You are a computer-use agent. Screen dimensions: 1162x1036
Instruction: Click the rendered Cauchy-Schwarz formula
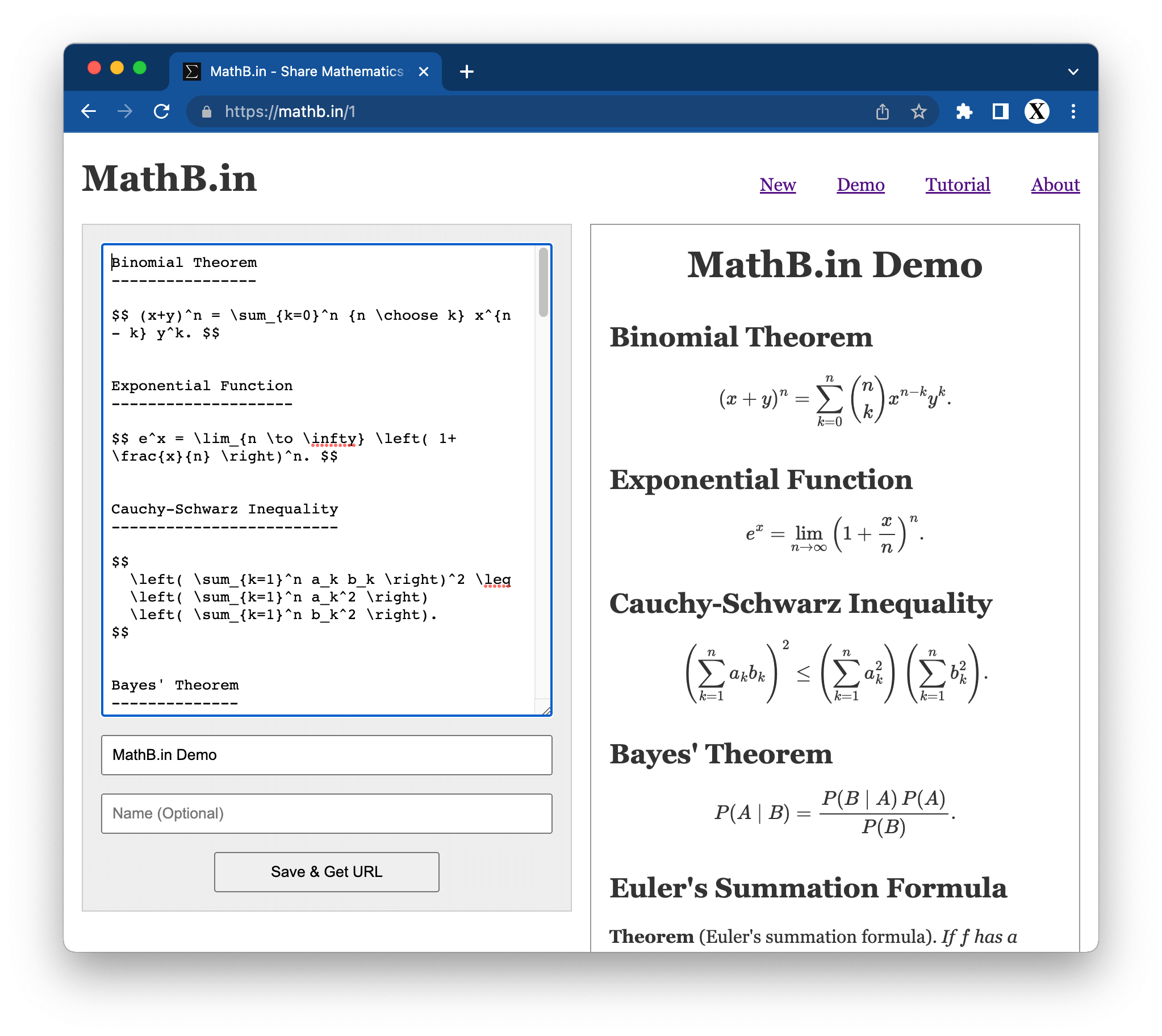pyautogui.click(x=836, y=673)
